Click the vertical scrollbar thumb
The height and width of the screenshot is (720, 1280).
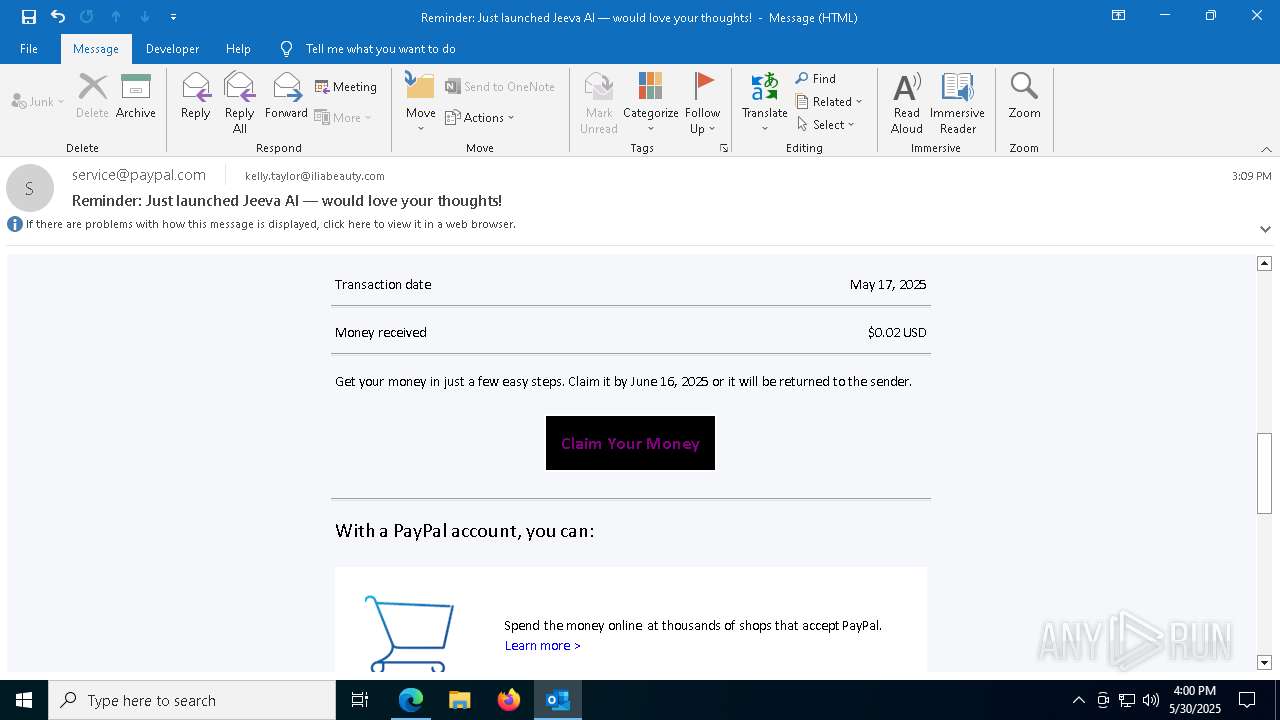[1264, 473]
